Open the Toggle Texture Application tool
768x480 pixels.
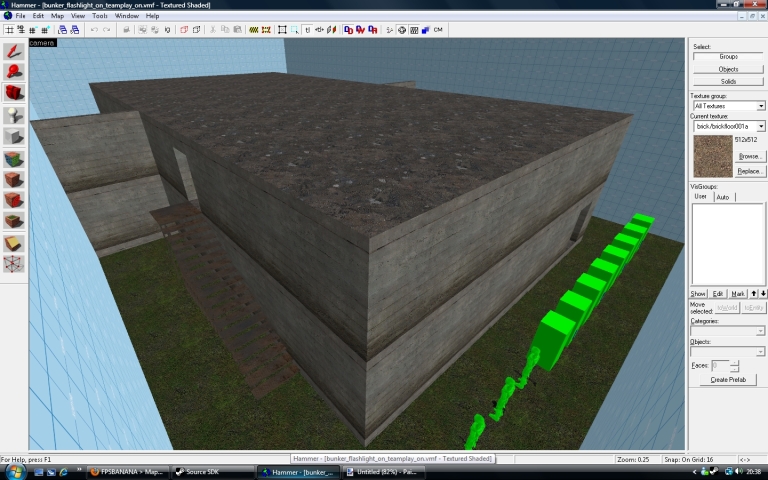[x=13, y=158]
